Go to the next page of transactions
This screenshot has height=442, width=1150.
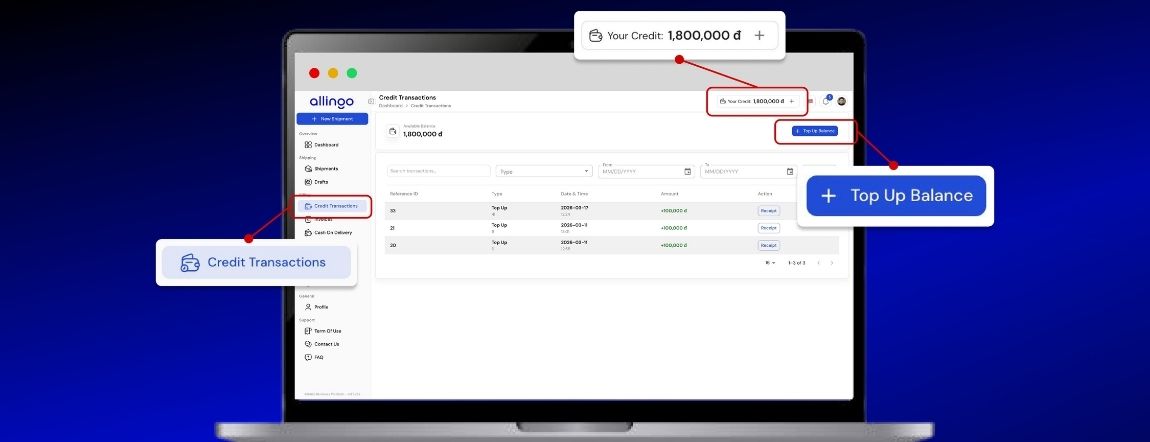click(832, 262)
